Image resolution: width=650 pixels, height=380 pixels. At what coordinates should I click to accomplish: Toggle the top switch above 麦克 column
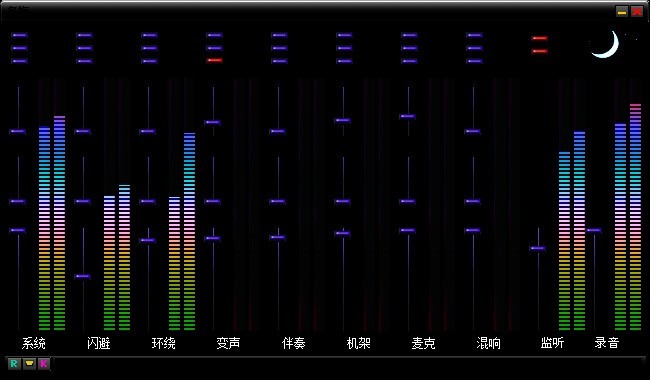coord(409,35)
